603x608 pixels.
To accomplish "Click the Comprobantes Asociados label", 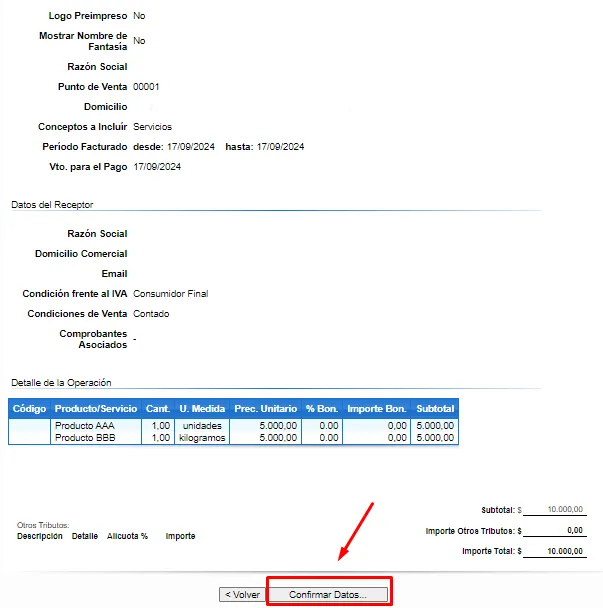I will [93, 339].
